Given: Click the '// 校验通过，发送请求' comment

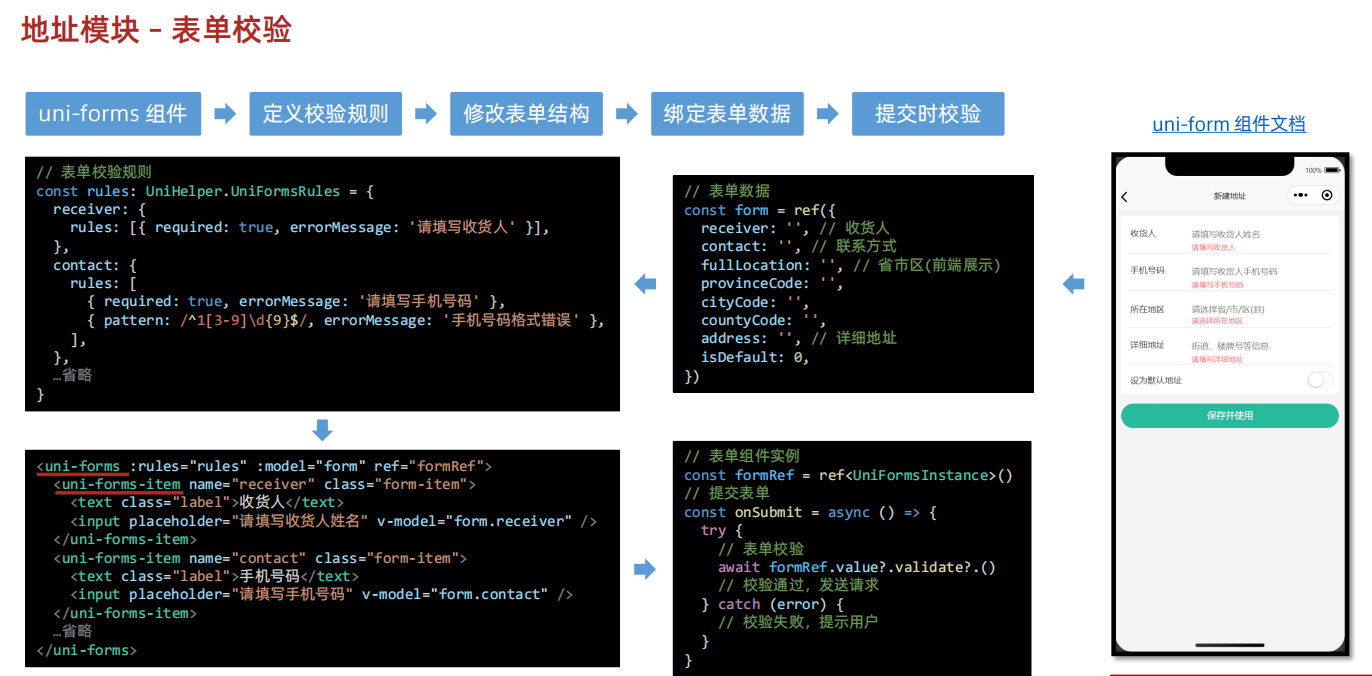Looking at the screenshot, I should [798, 585].
